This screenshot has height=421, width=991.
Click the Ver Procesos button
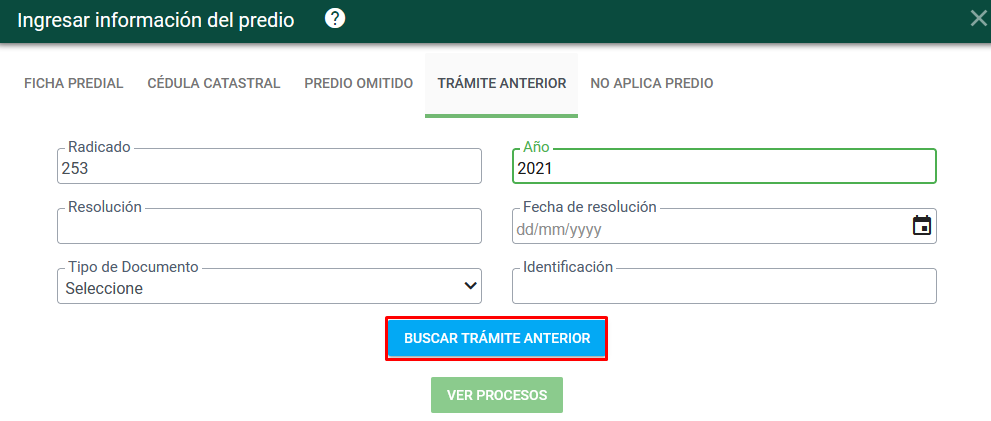(x=497, y=395)
